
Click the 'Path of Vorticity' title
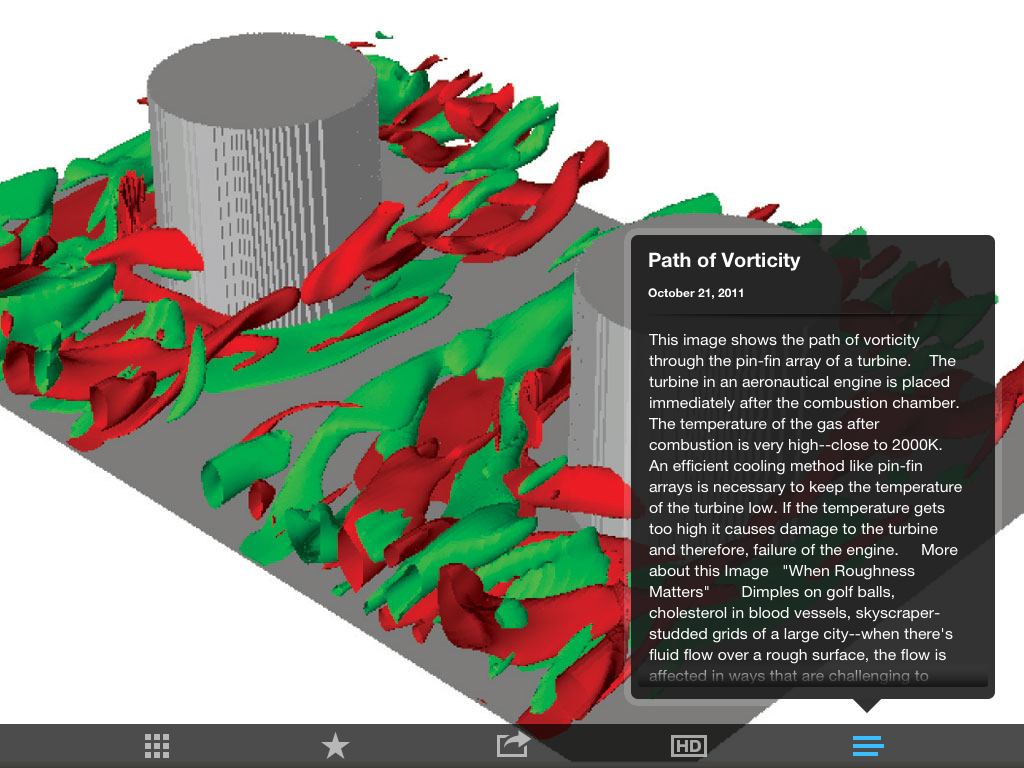(724, 261)
